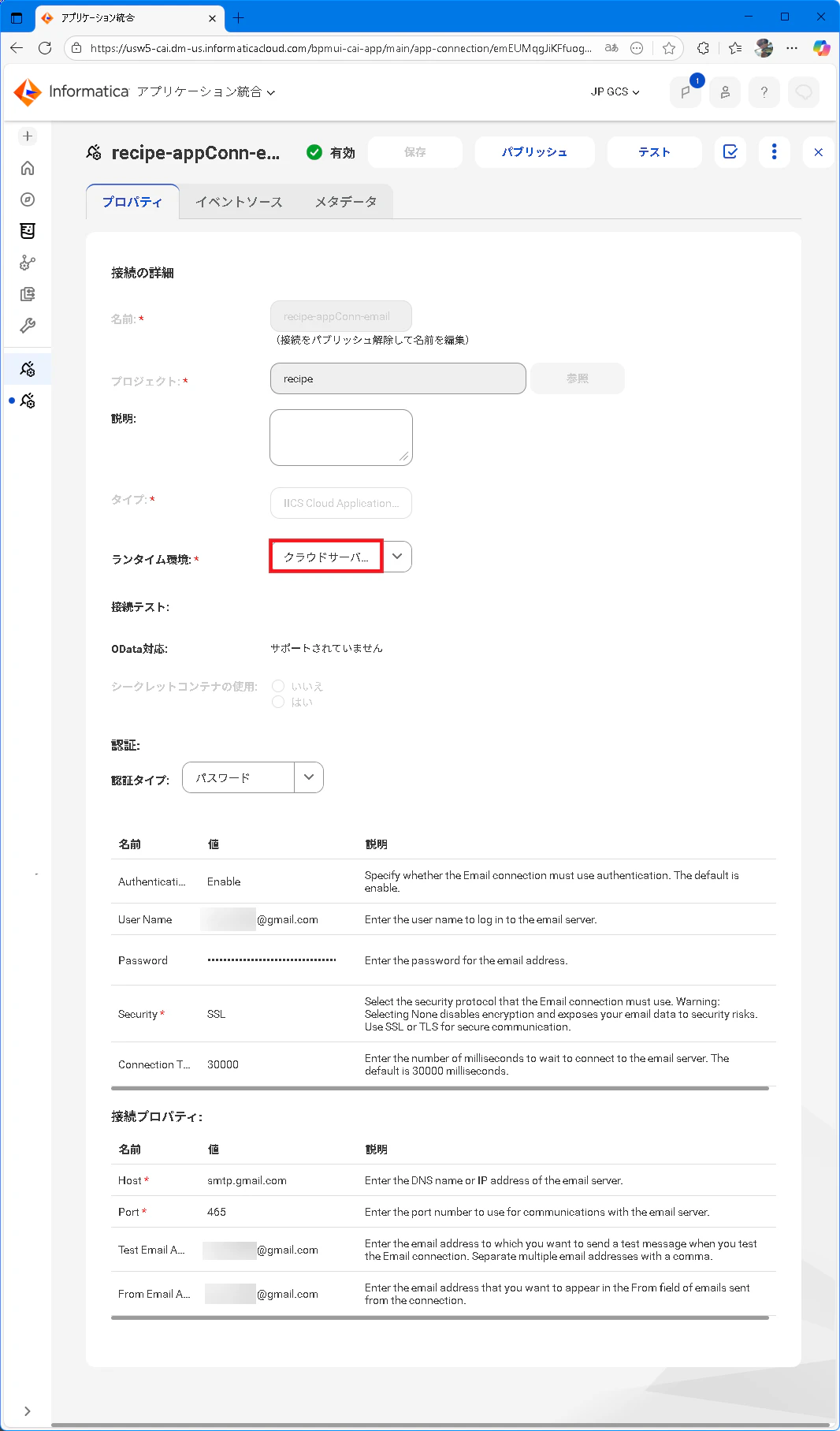Click the Test Email Address value
The width and height of the screenshot is (840, 1431).
click(260, 1250)
